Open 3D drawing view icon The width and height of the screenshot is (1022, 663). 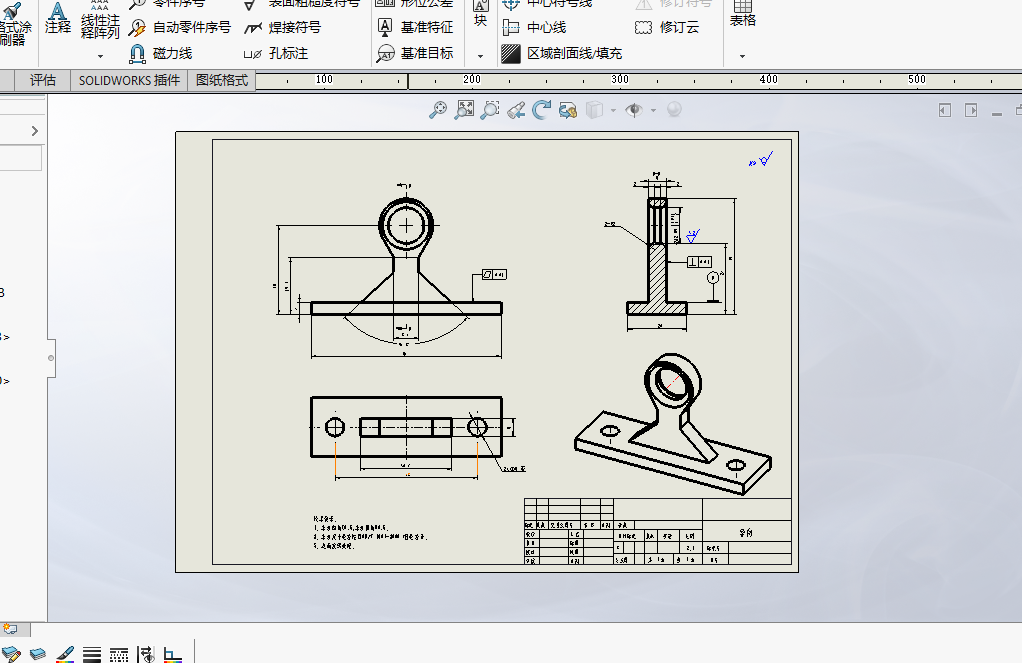tap(568, 110)
